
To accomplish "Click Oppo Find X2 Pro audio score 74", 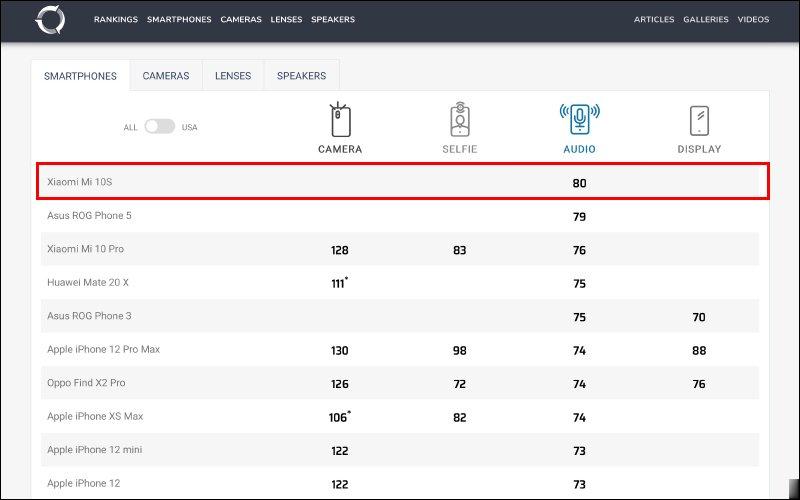I will pyautogui.click(x=579, y=384).
